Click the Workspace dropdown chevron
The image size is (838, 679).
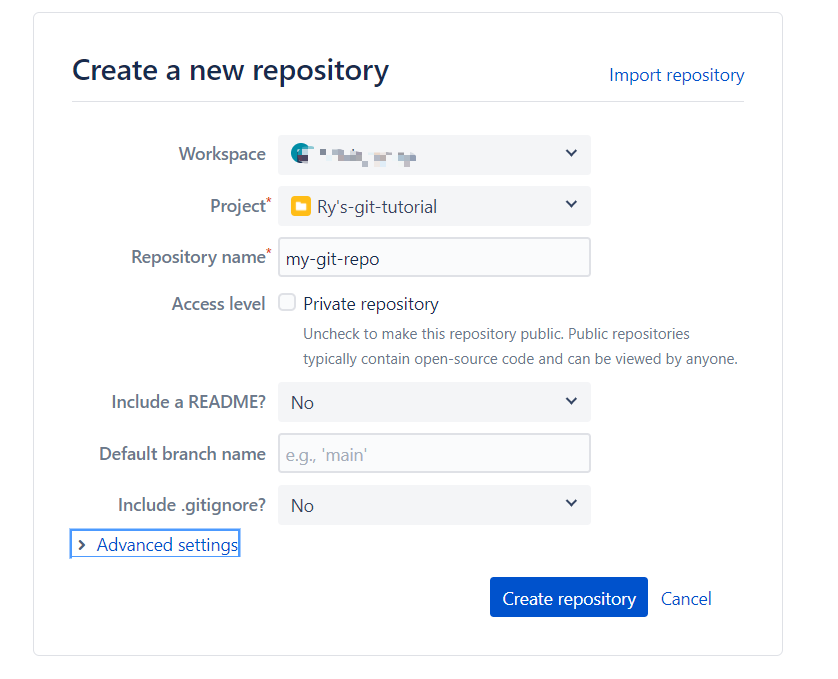(x=571, y=153)
